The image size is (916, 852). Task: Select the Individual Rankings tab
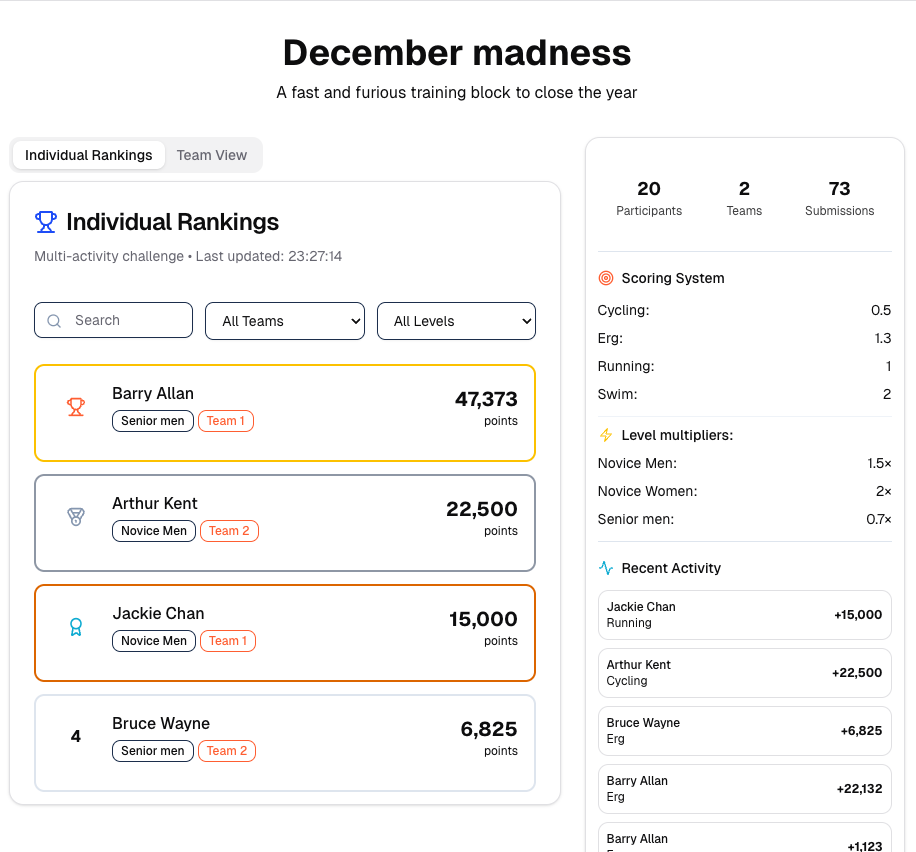click(x=88, y=155)
